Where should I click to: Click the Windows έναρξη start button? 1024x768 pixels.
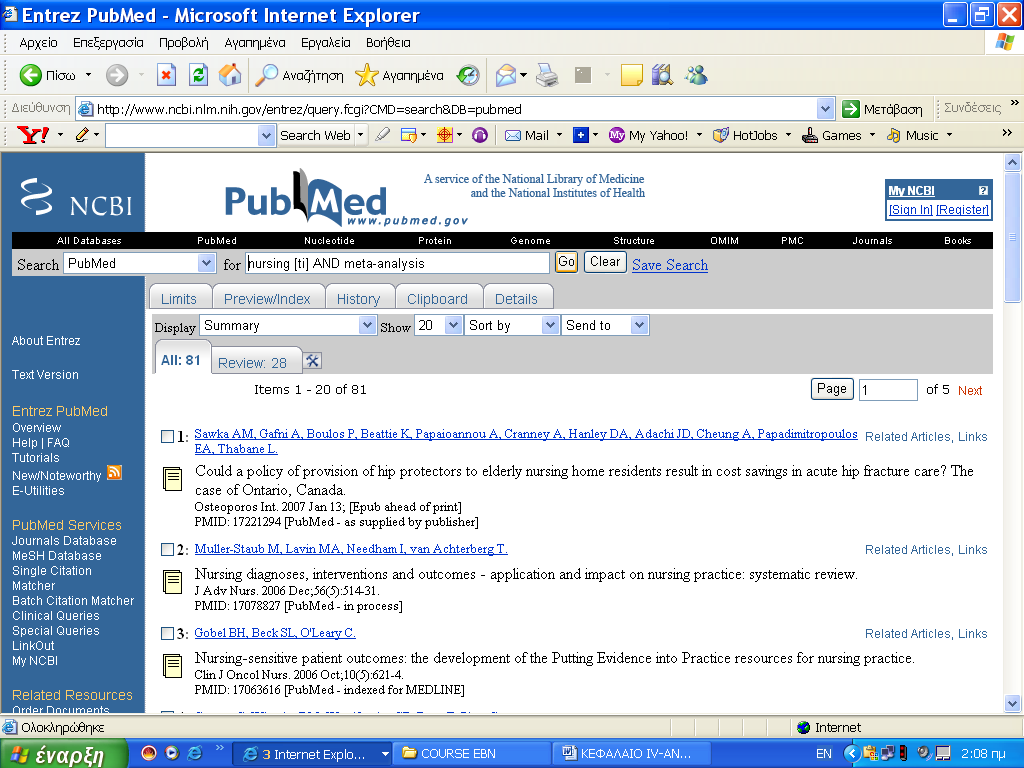point(63,754)
